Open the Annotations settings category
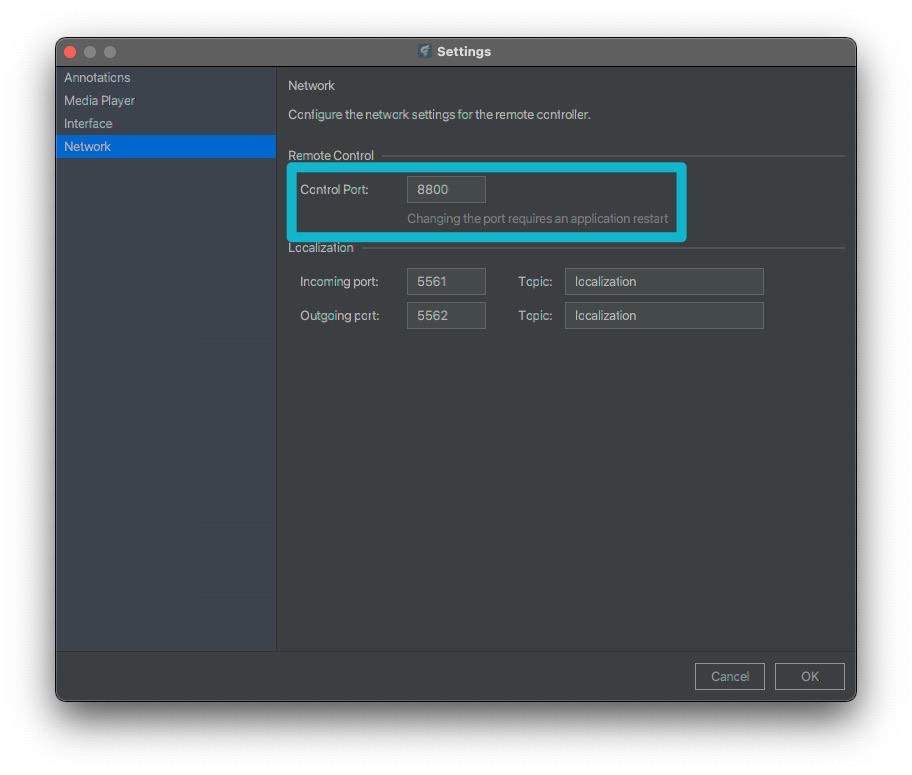This screenshot has height=775, width=912. pyautogui.click(x=97, y=78)
